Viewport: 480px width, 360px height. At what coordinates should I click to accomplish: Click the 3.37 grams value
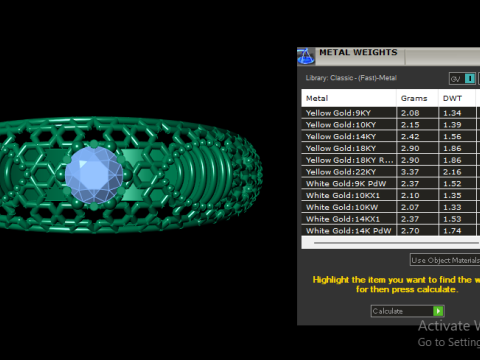click(410, 172)
